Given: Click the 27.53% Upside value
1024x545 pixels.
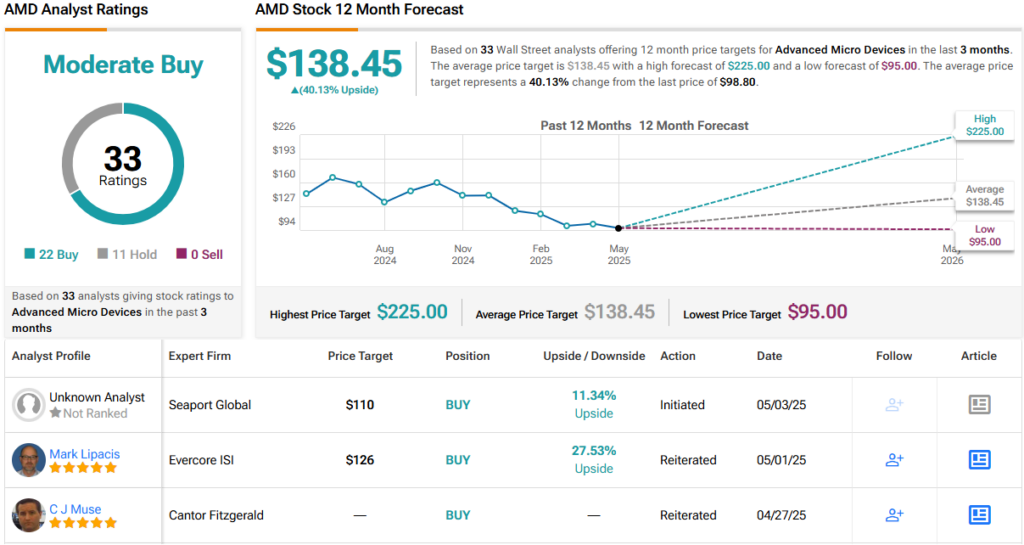Looking at the screenshot, I should 594,451.
